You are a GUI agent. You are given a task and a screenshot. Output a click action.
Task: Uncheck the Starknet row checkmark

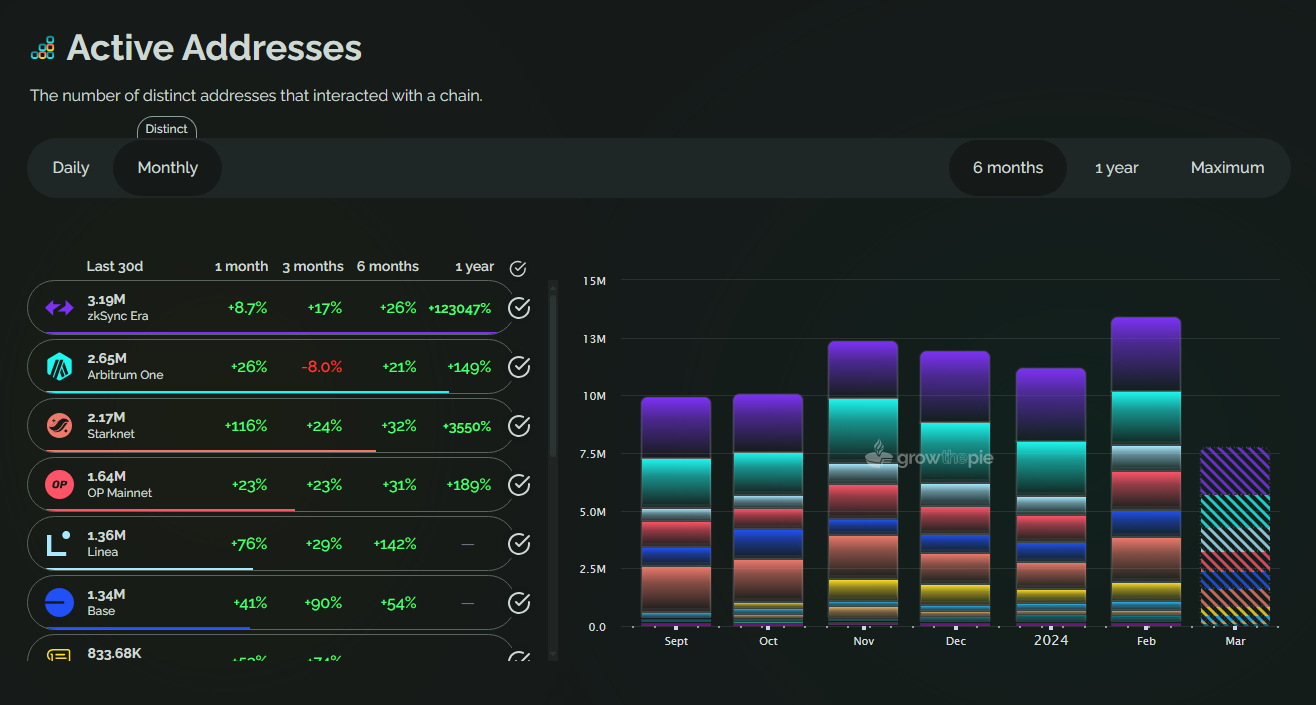point(518,426)
